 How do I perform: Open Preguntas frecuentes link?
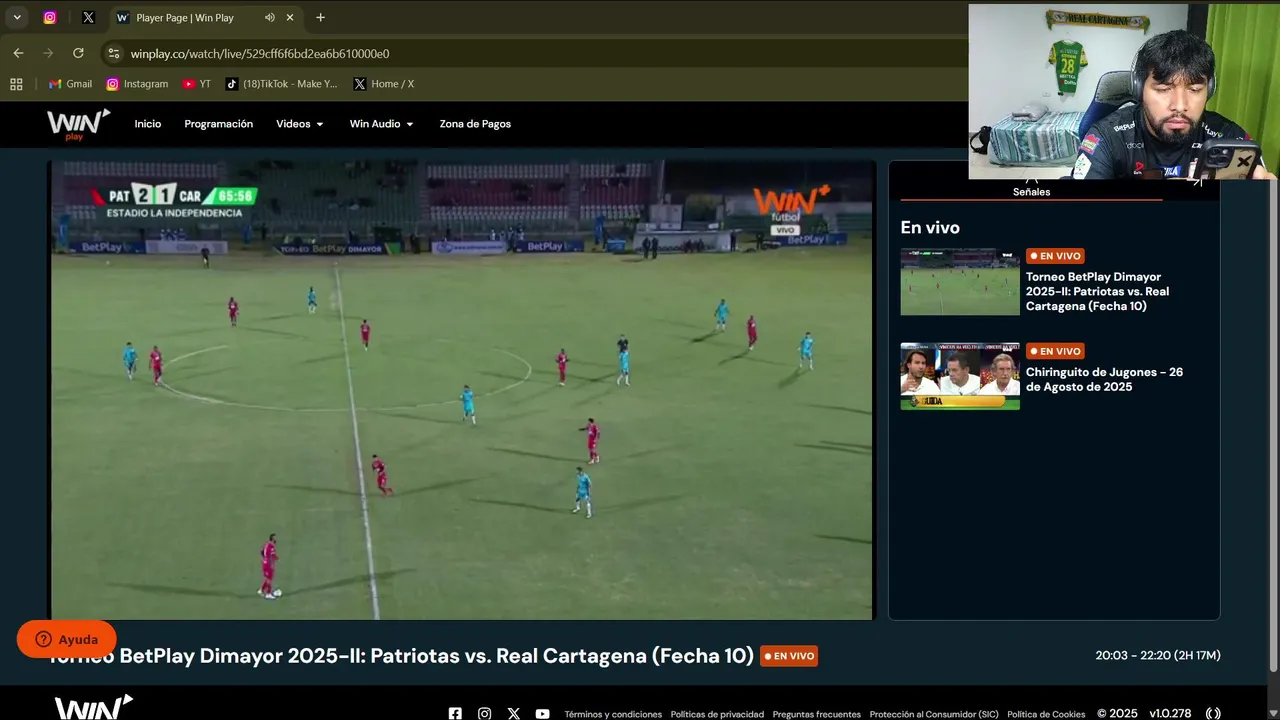816,714
